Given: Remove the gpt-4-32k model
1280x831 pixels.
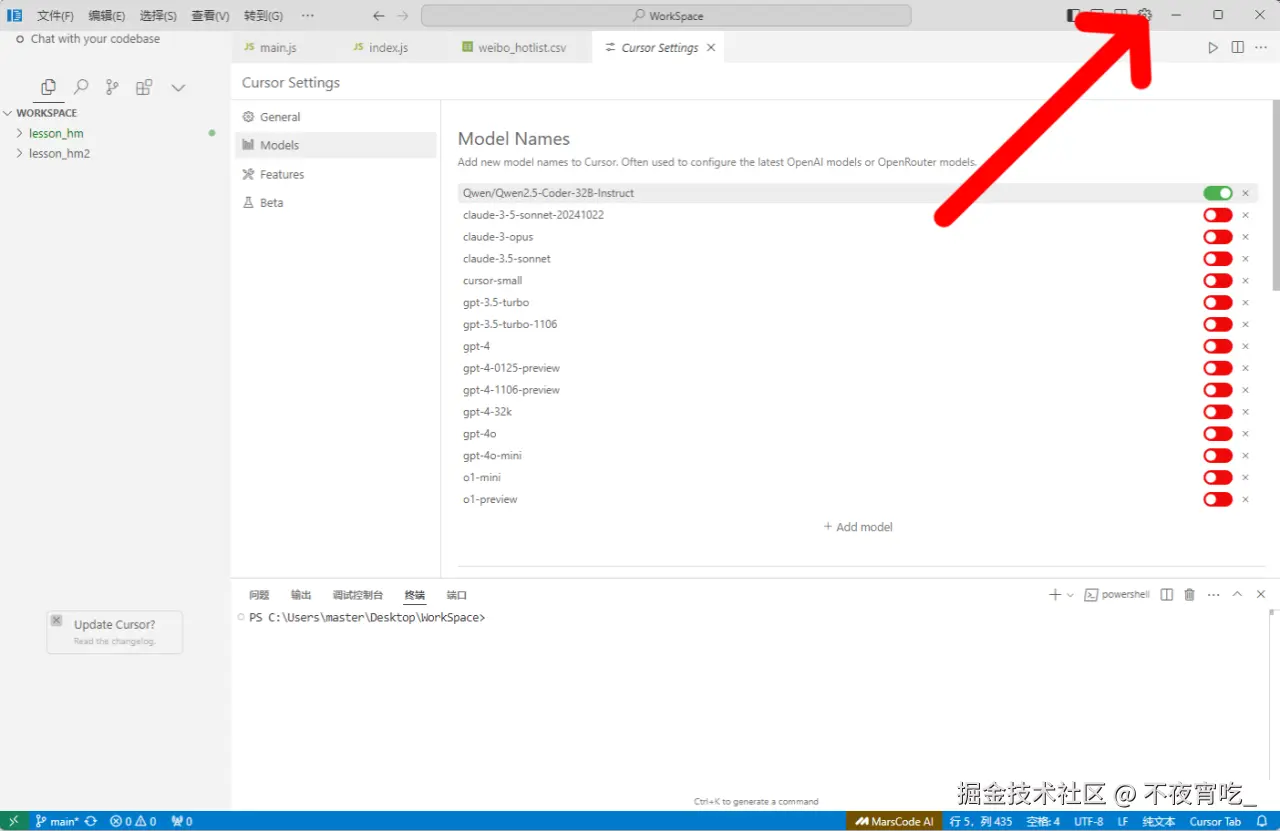Looking at the screenshot, I should point(1245,412).
